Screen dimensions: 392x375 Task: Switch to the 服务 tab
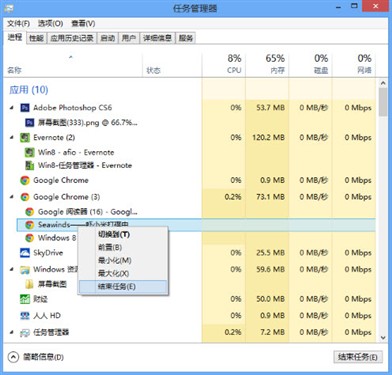coord(186,38)
